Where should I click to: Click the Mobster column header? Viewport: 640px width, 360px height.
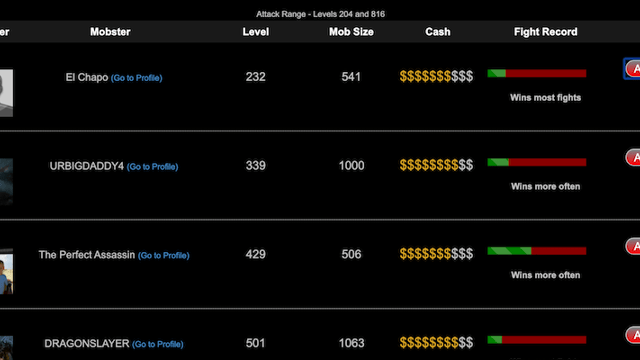[x=110, y=32]
